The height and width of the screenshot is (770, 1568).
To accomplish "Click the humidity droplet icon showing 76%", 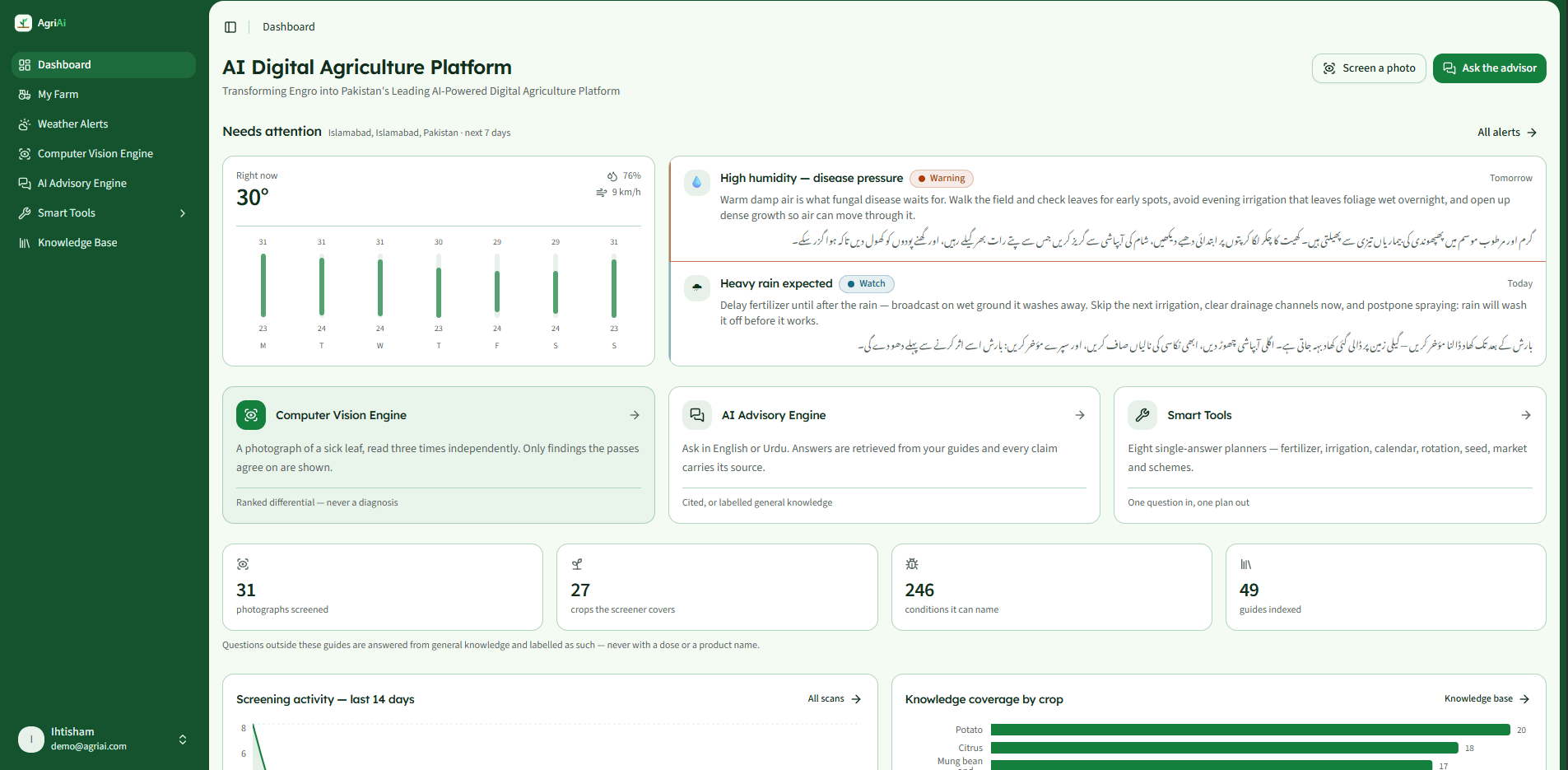I will [x=612, y=176].
